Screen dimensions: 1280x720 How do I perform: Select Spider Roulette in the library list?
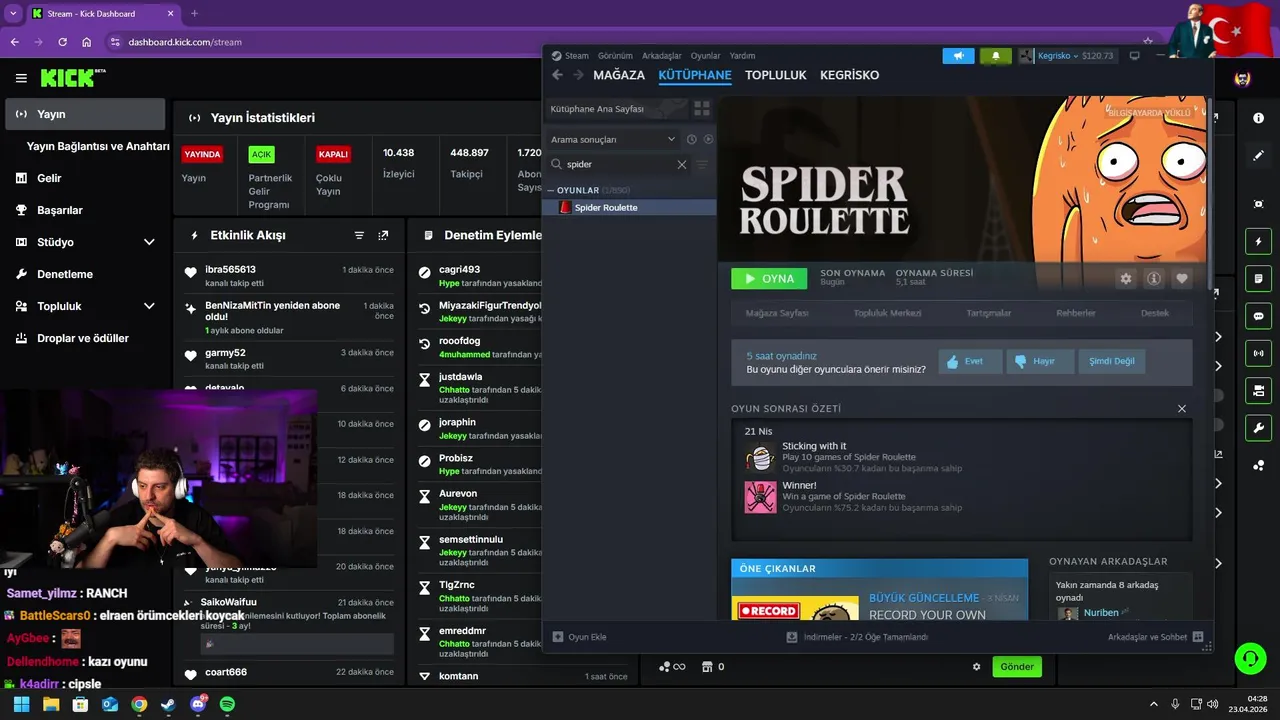click(x=630, y=207)
